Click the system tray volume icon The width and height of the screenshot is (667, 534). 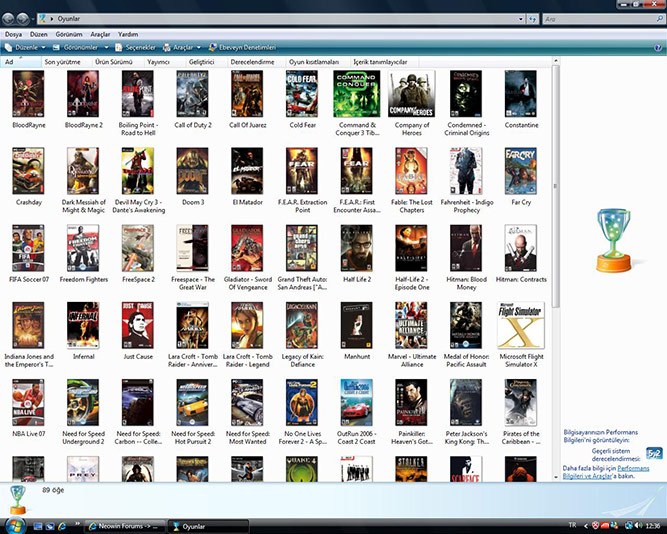point(638,526)
